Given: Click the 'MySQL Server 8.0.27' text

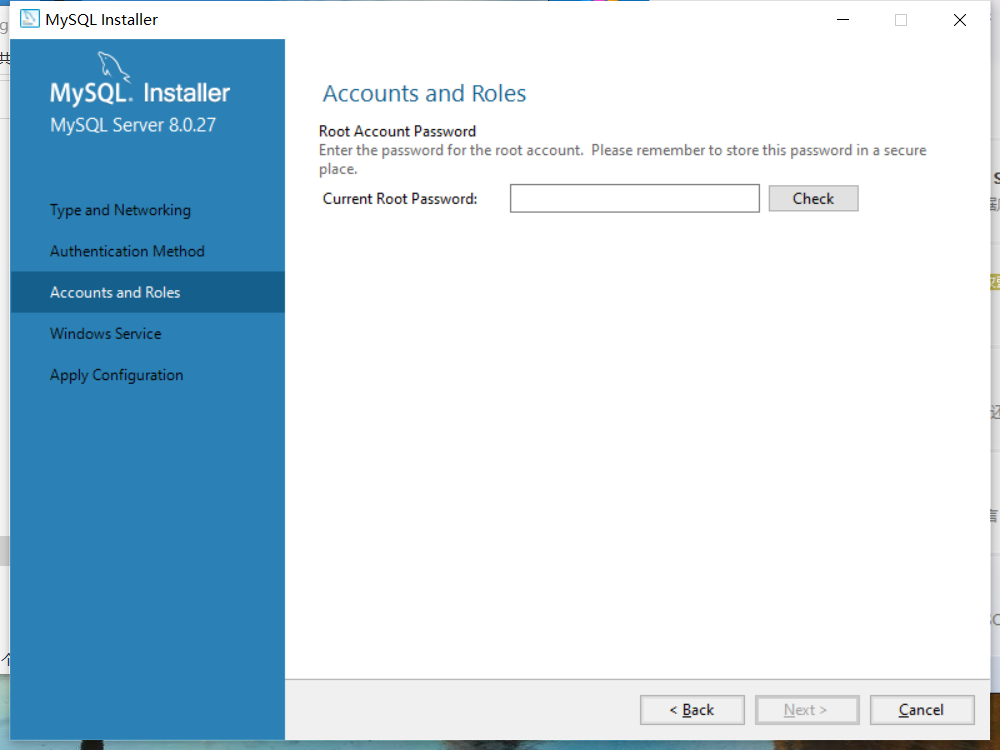Looking at the screenshot, I should click(133, 125).
